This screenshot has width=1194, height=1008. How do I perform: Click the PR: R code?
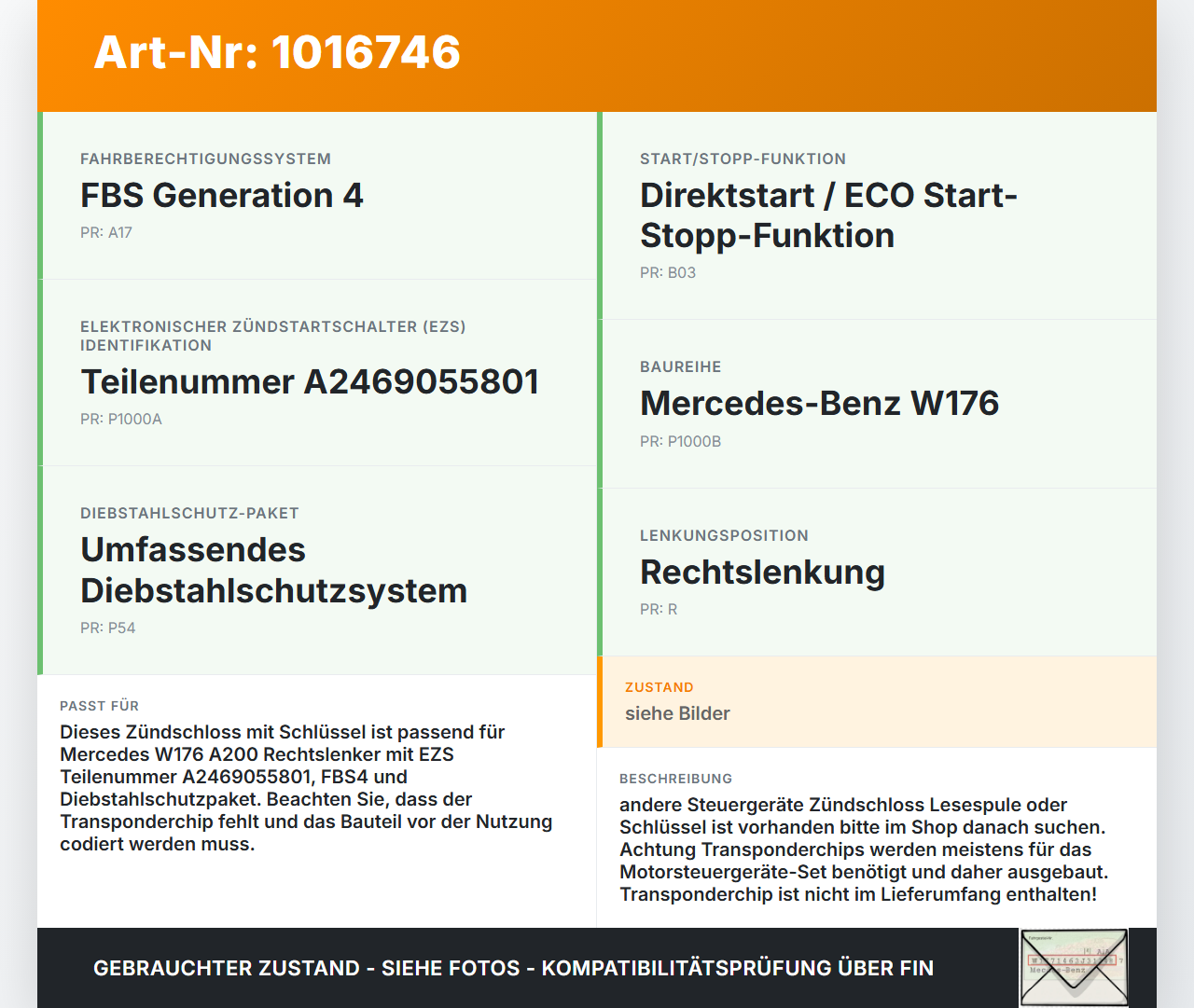659,609
